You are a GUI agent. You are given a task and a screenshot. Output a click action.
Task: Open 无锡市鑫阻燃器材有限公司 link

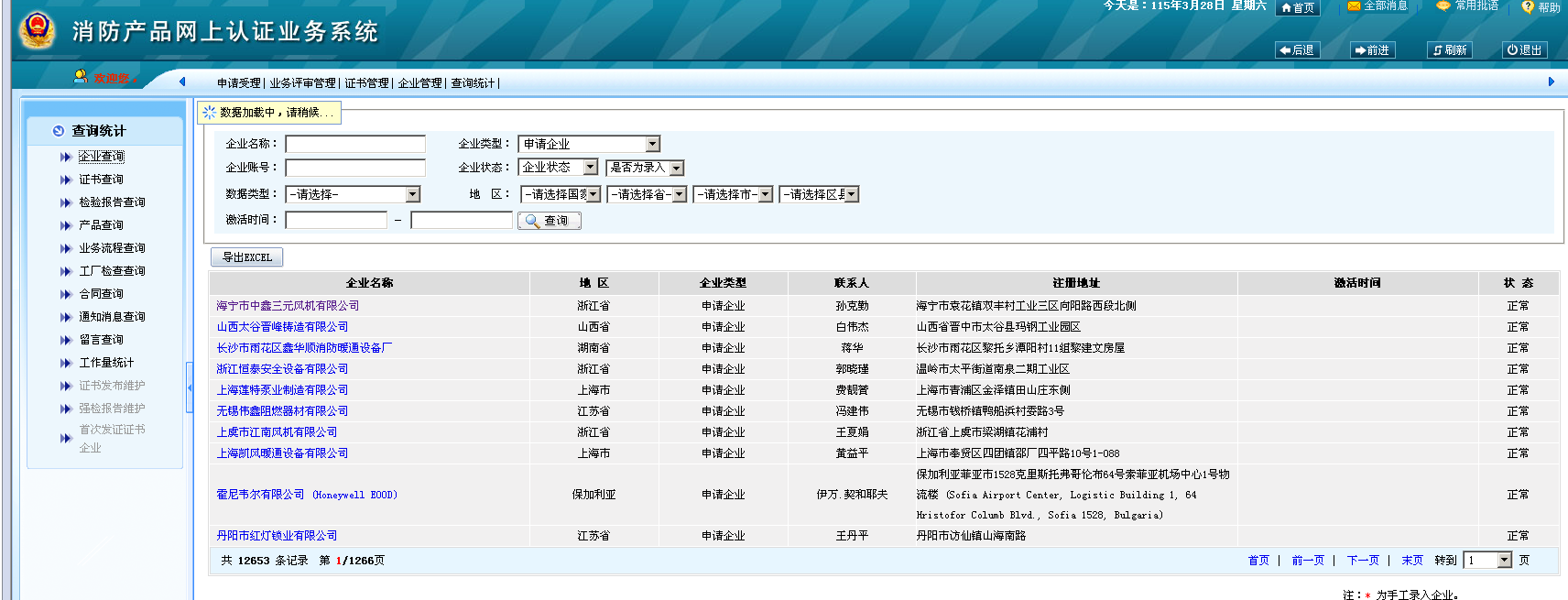click(282, 411)
